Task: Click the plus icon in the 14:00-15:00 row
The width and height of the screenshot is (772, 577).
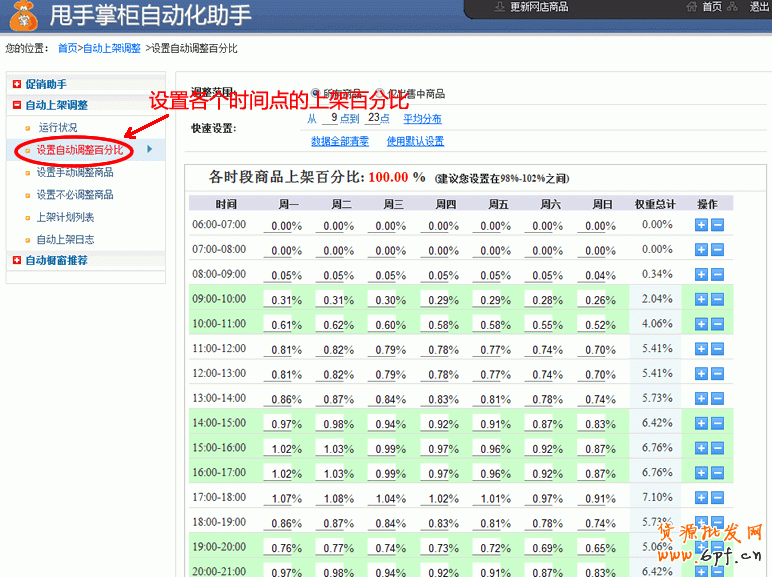Action: pos(701,422)
